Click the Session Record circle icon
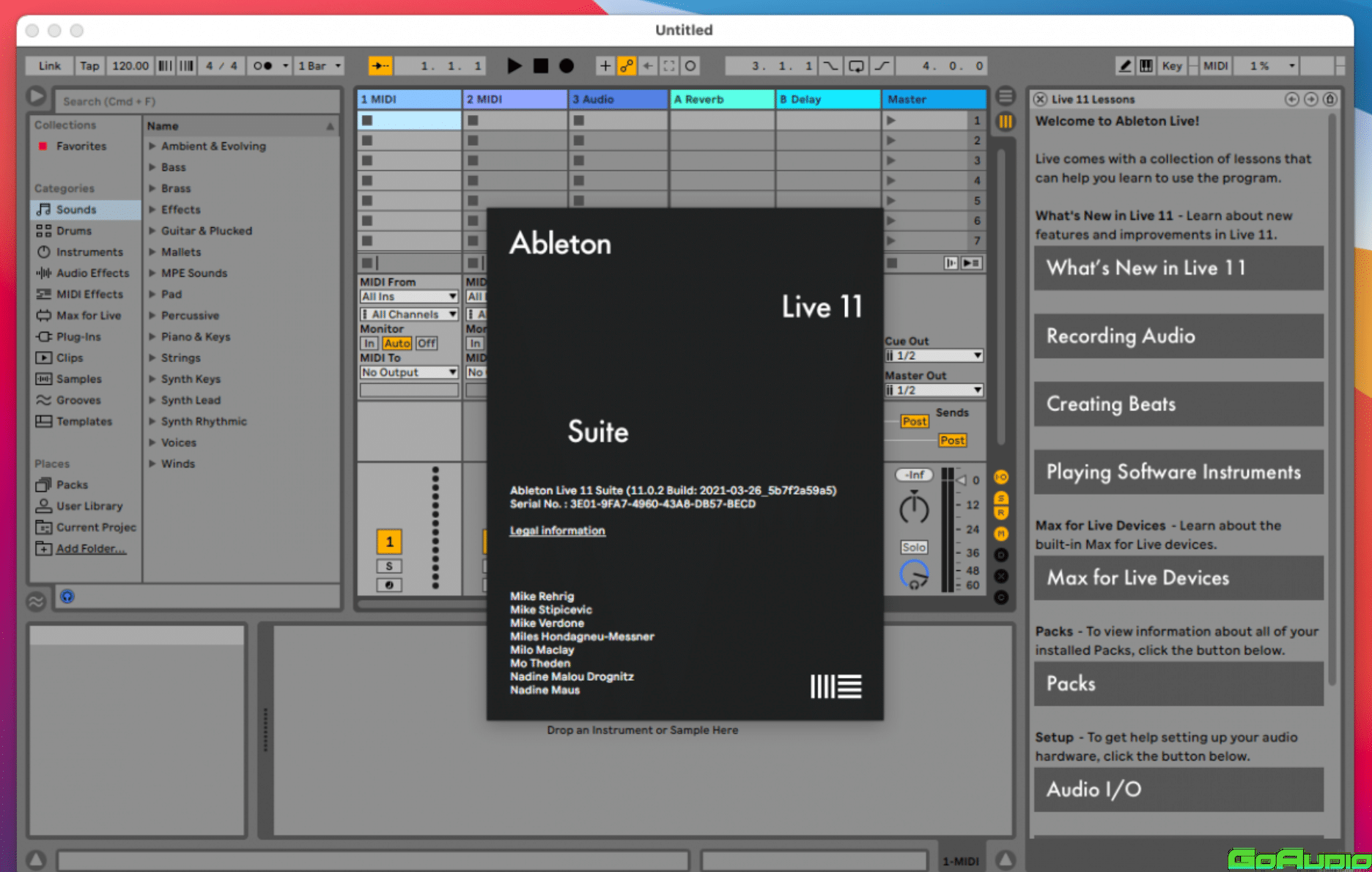 pos(690,66)
